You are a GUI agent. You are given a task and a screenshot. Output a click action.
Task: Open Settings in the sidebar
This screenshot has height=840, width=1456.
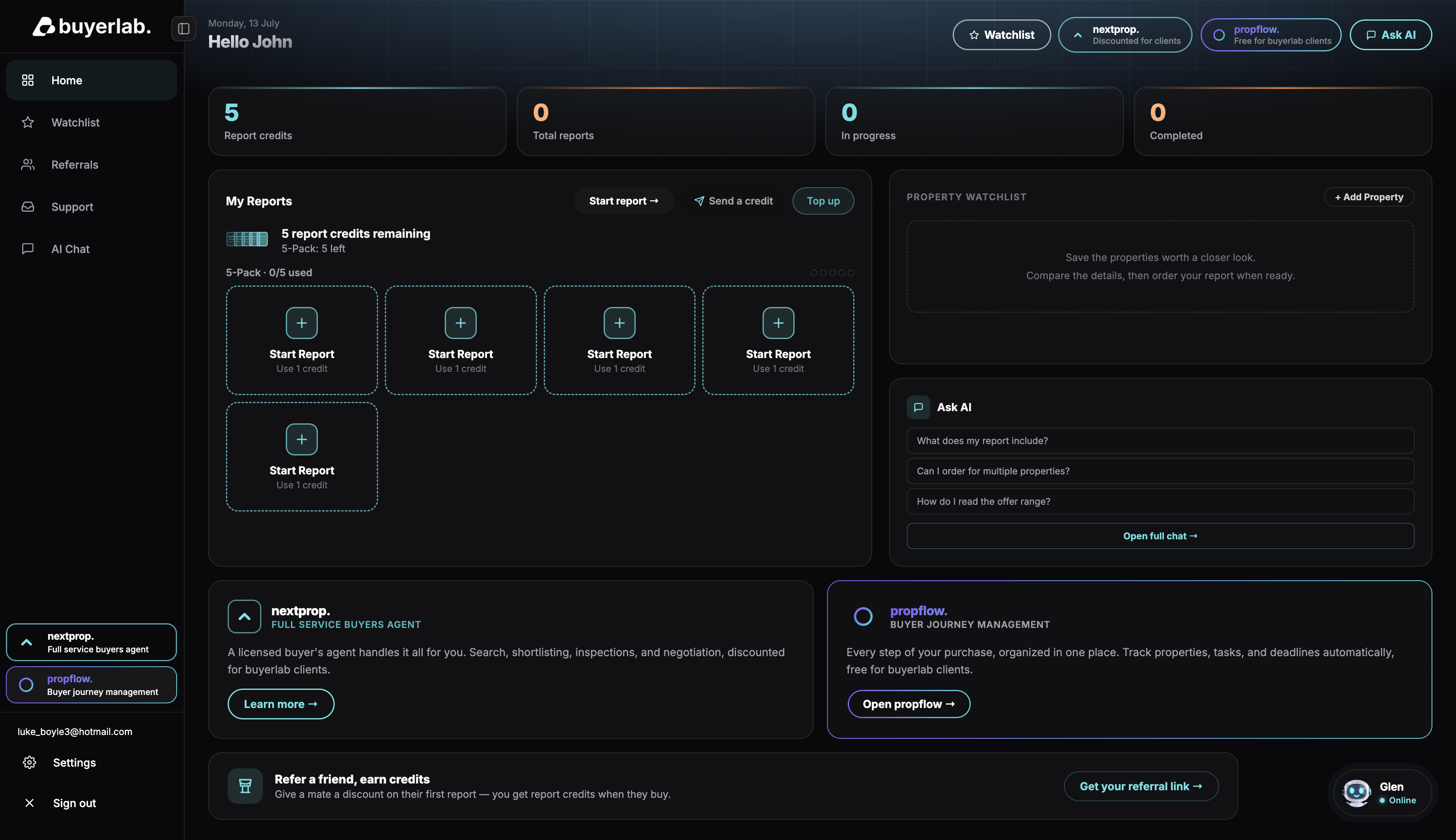click(x=91, y=763)
